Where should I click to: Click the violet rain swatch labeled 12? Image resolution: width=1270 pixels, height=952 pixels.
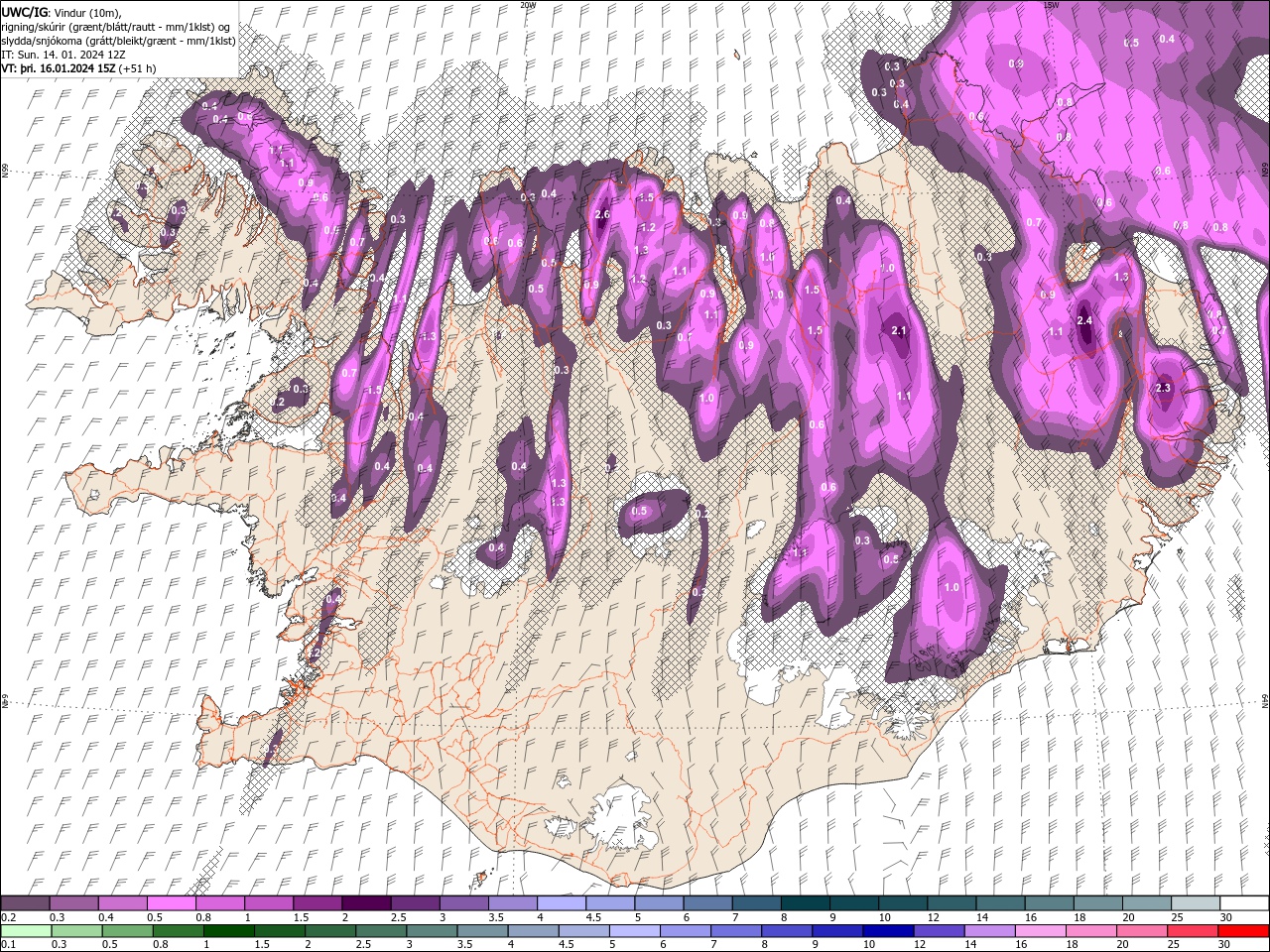point(938,930)
